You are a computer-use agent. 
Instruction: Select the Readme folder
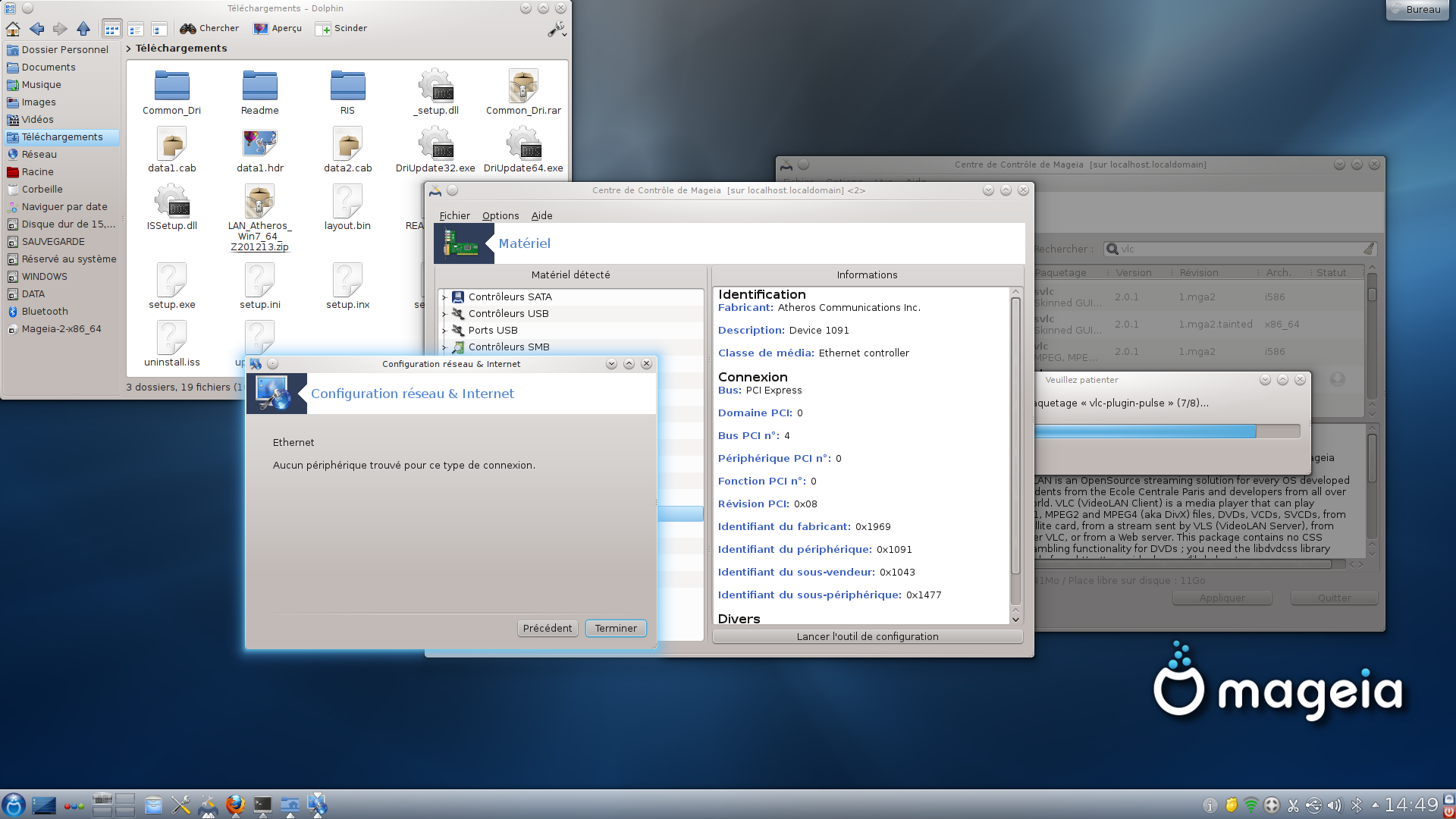pos(260,92)
